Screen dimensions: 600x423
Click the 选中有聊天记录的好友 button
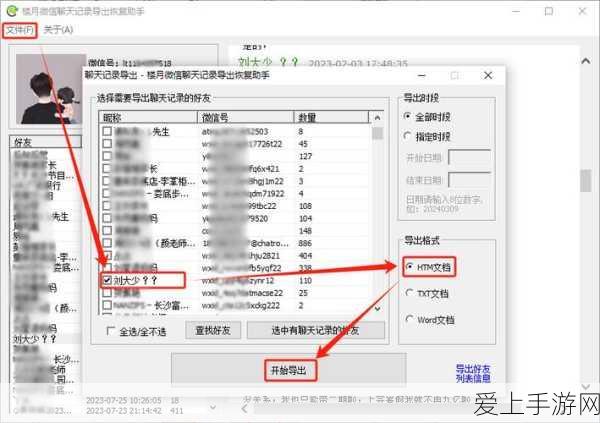point(315,330)
